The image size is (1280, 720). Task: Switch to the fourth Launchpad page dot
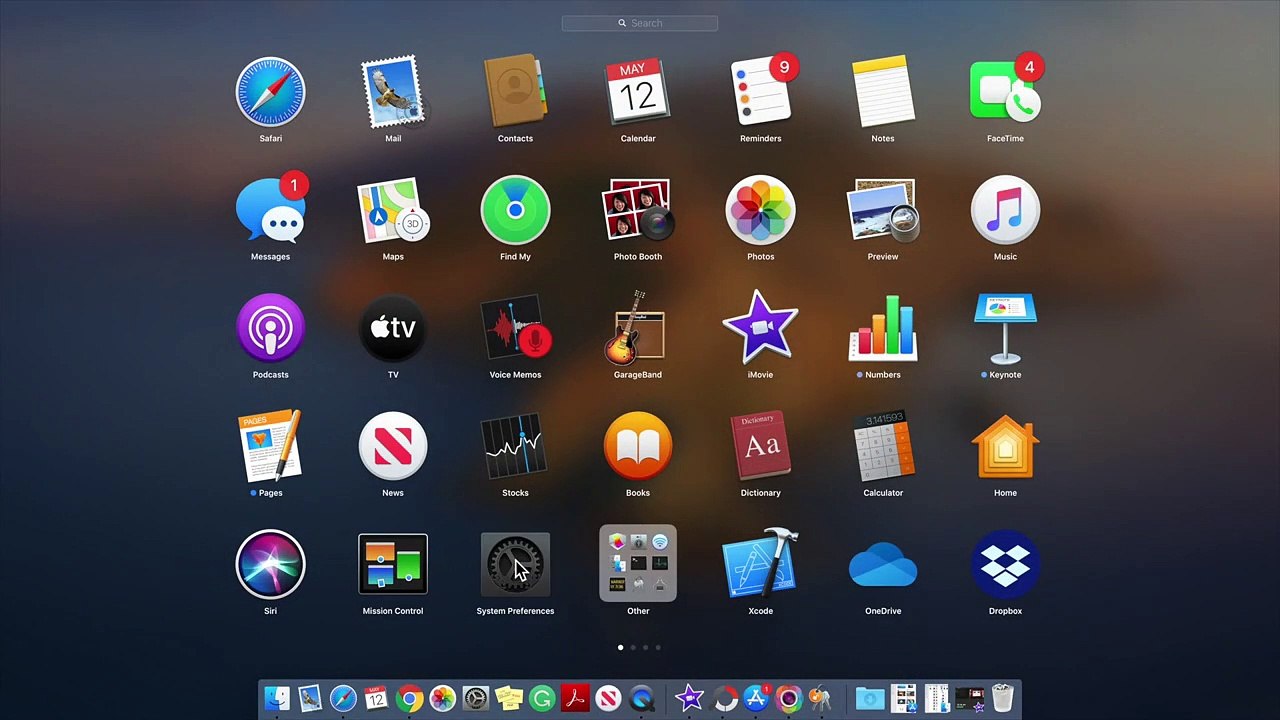[658, 648]
